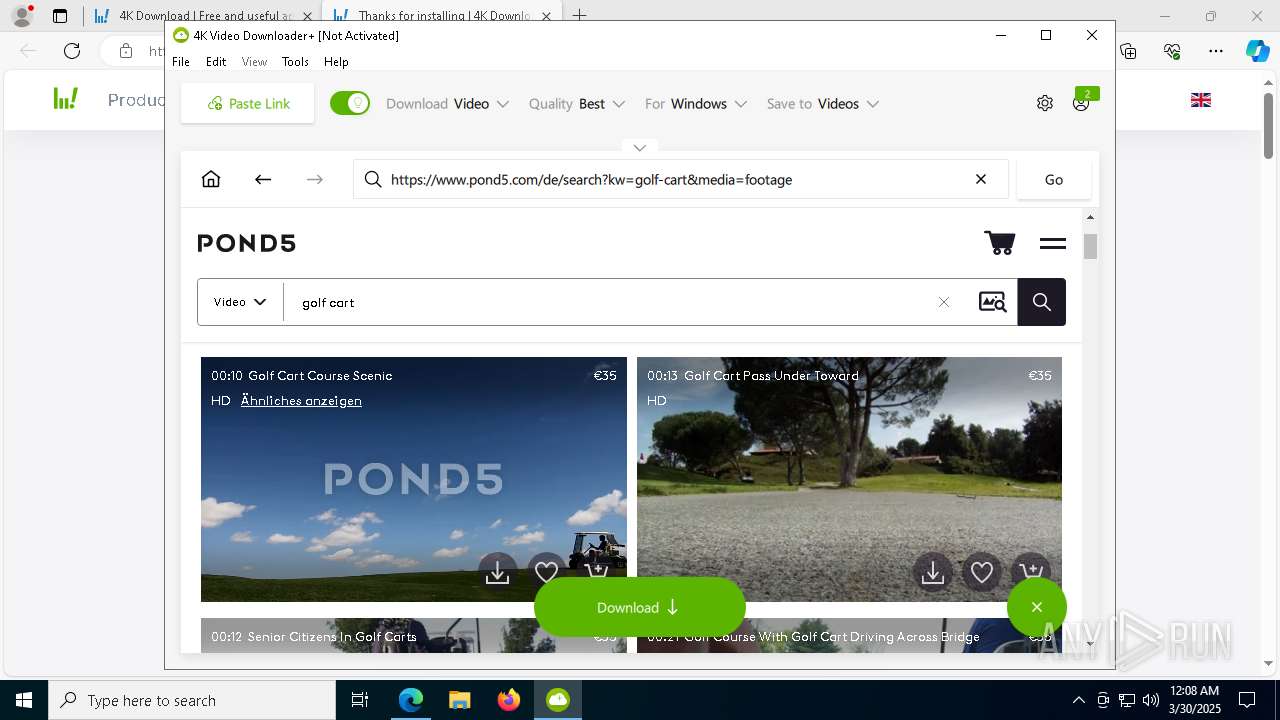Click the in-app page scrollbar thumb

(x=1090, y=246)
